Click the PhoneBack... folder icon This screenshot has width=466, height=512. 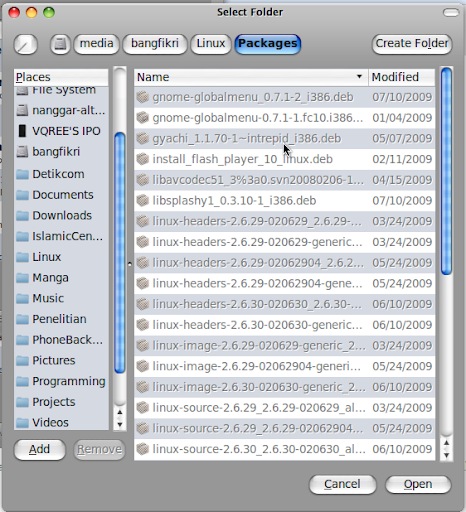pos(22,340)
